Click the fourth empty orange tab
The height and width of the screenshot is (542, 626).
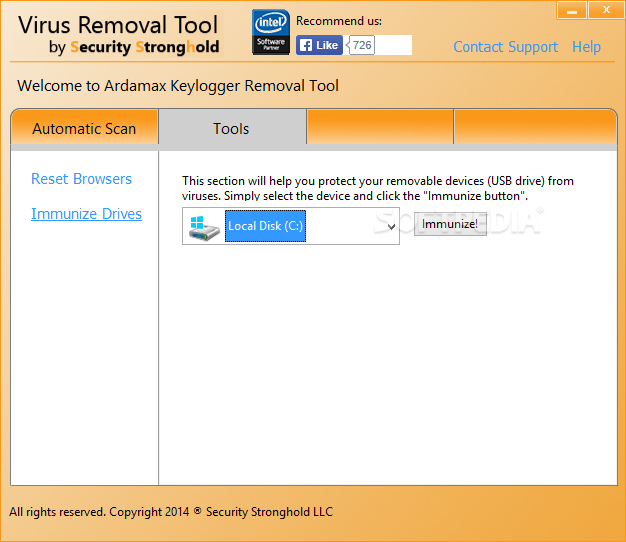click(x=535, y=127)
